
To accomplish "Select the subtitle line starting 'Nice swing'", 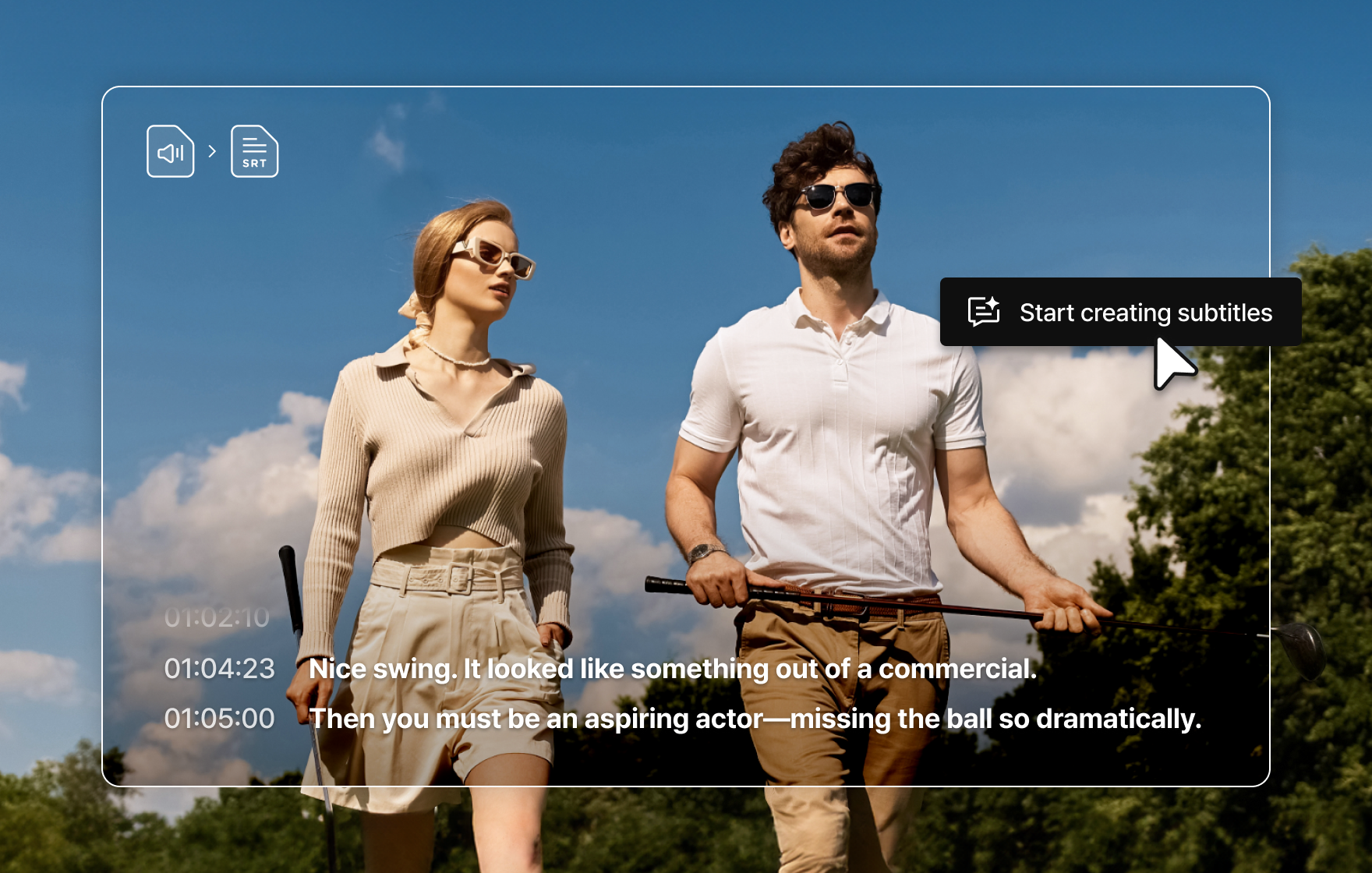I will pos(672,669).
